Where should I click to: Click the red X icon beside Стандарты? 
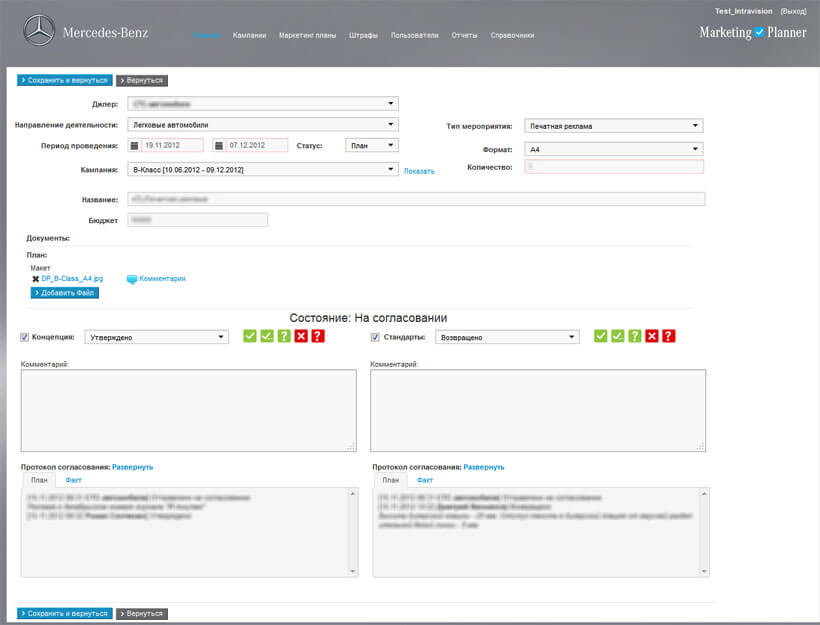[652, 336]
